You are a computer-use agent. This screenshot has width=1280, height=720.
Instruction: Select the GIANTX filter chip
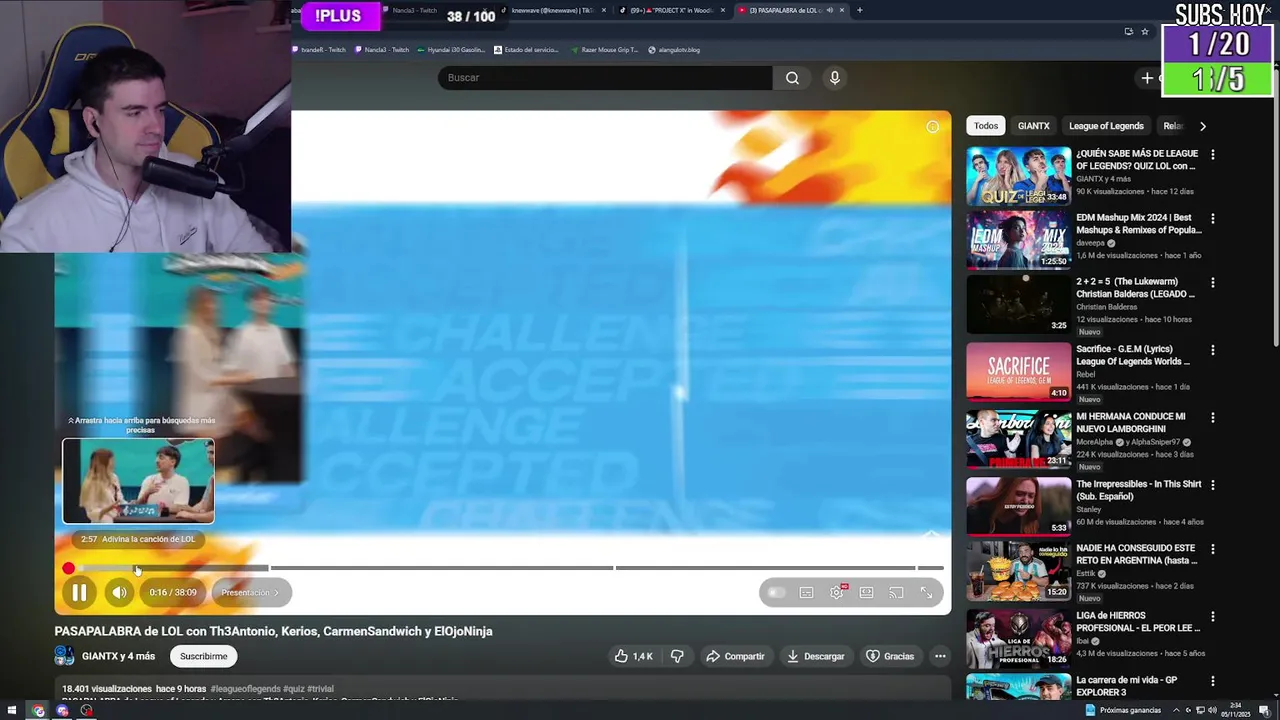pyautogui.click(x=1033, y=126)
